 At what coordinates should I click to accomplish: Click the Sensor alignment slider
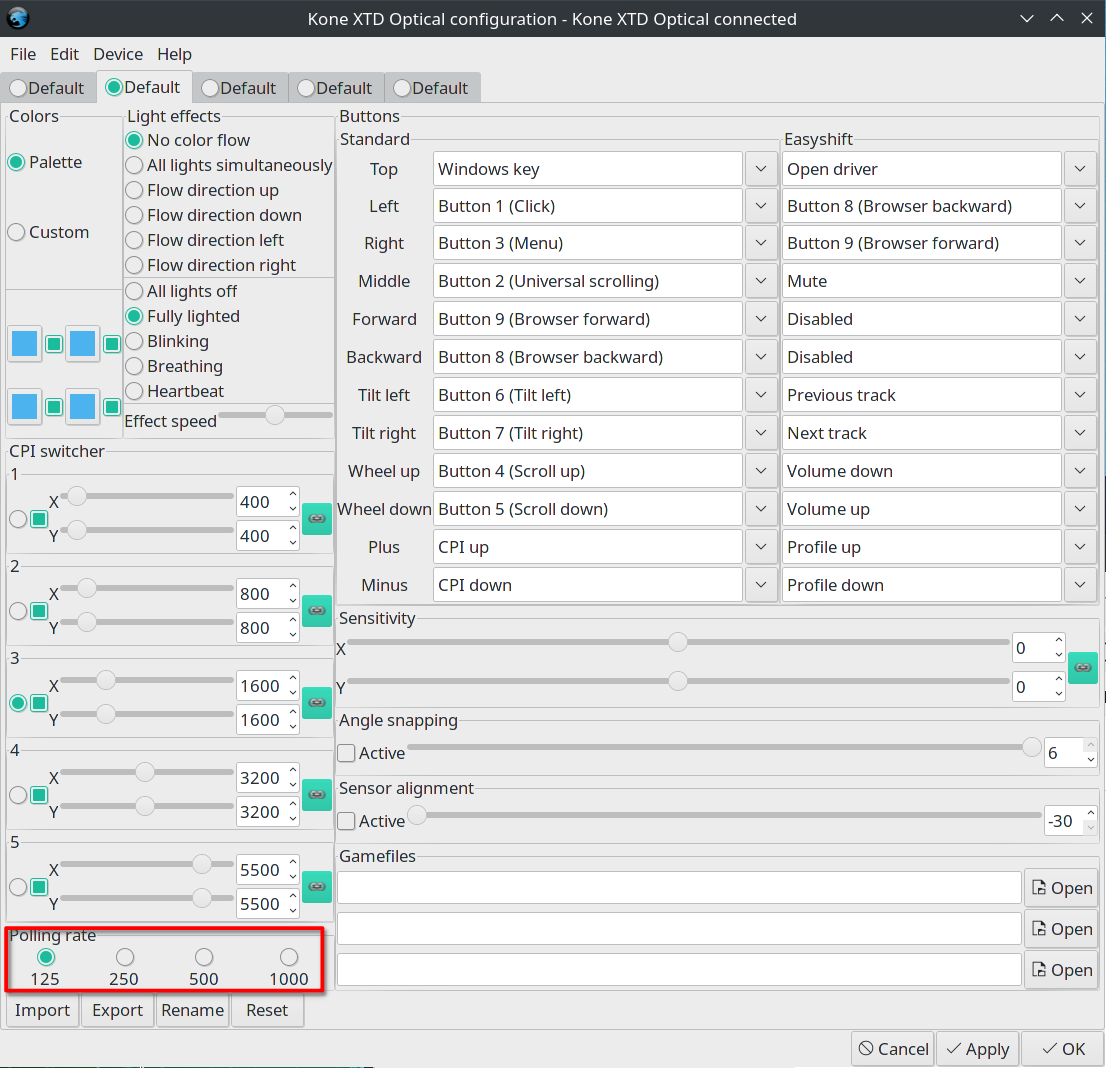click(724, 815)
